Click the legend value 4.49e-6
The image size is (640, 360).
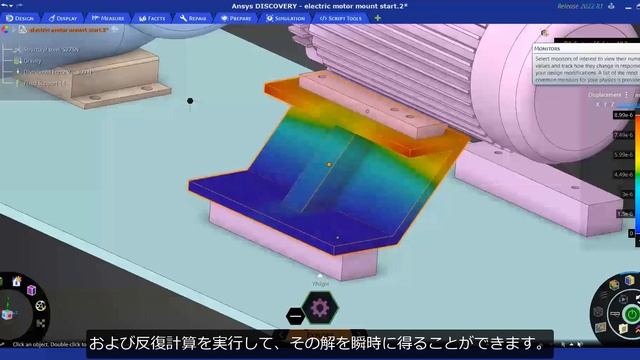(x=624, y=175)
